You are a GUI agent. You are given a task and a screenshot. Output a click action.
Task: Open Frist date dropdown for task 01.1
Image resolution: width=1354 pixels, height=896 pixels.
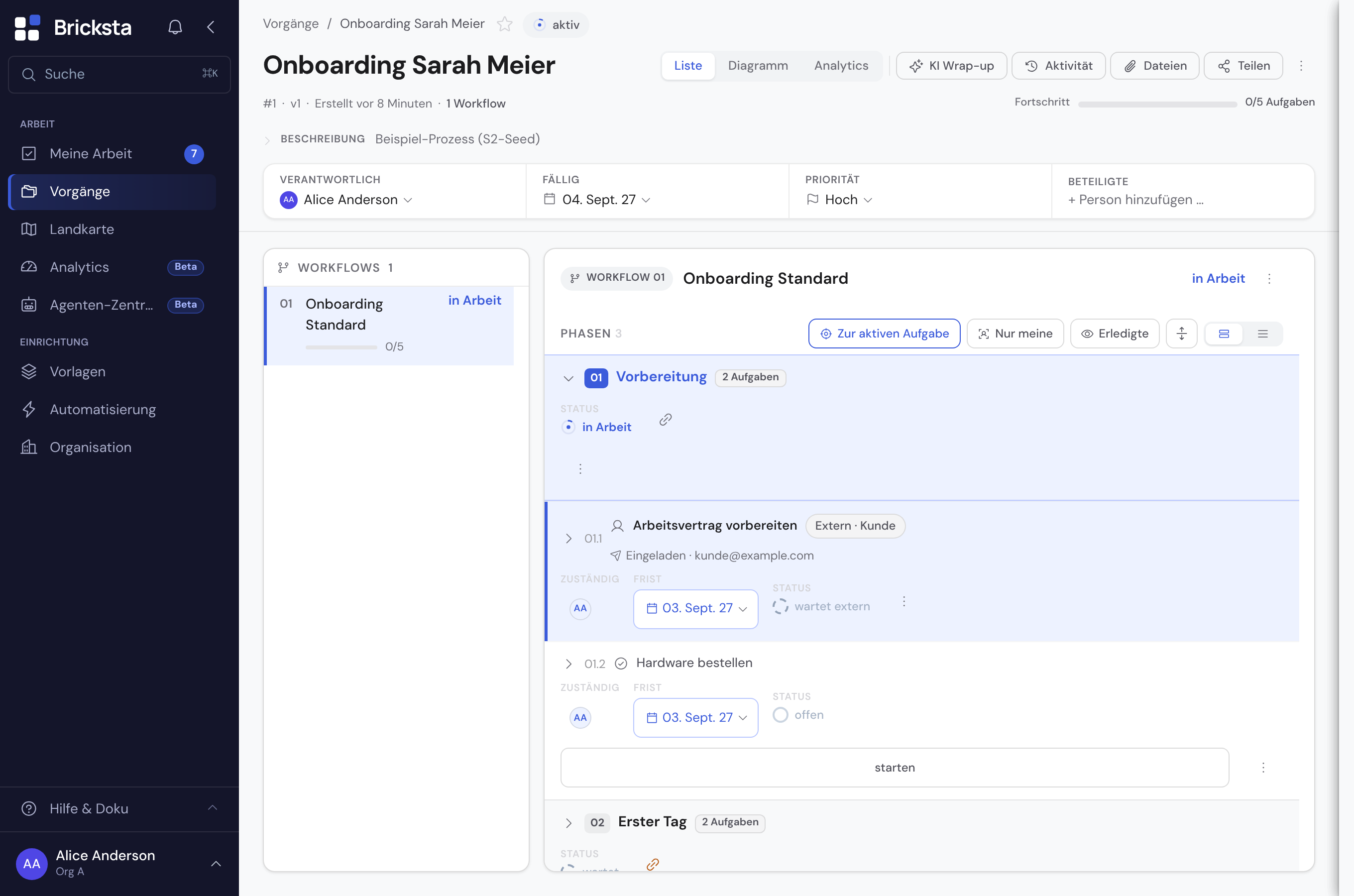(x=696, y=609)
